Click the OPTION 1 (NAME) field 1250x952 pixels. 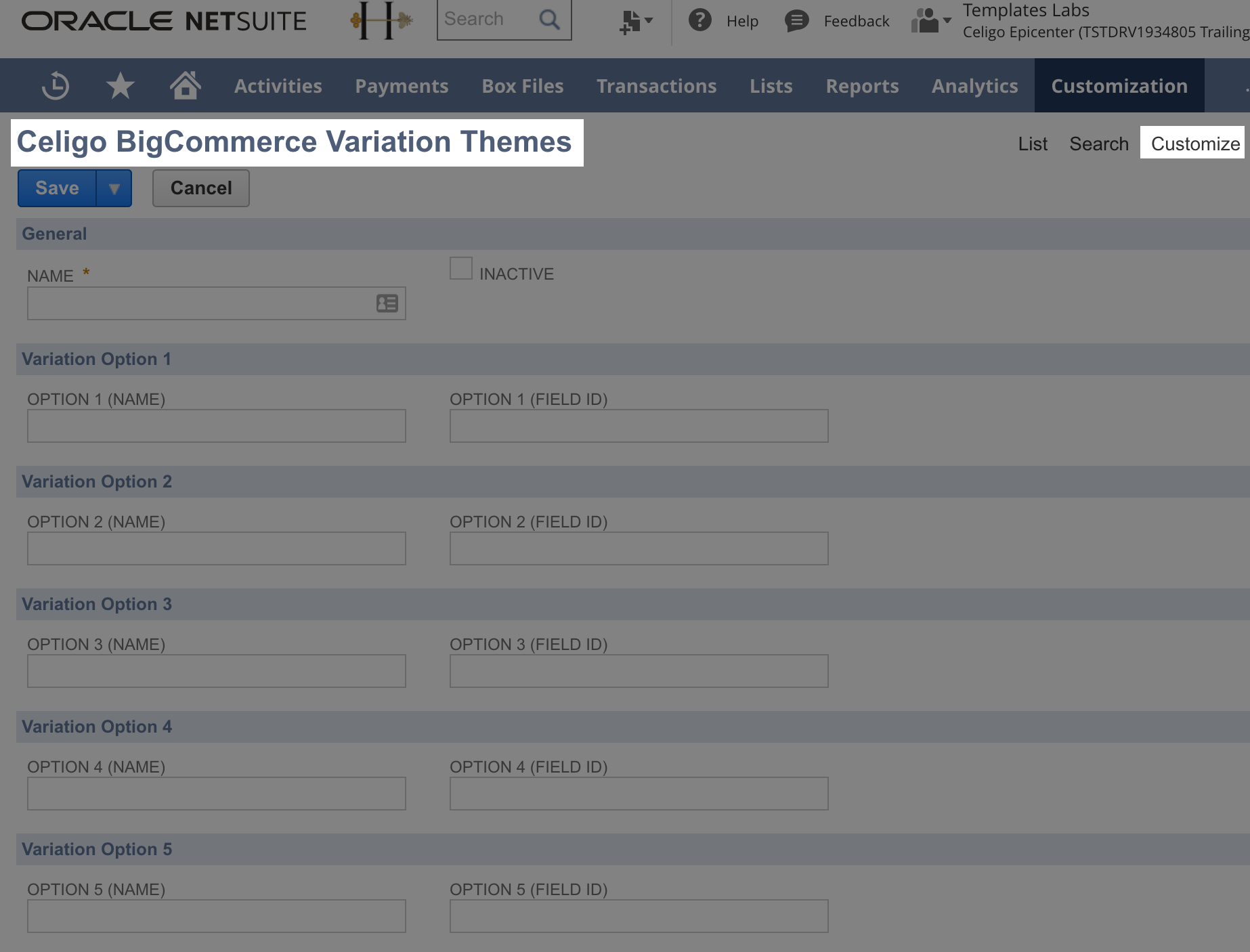[217, 426]
